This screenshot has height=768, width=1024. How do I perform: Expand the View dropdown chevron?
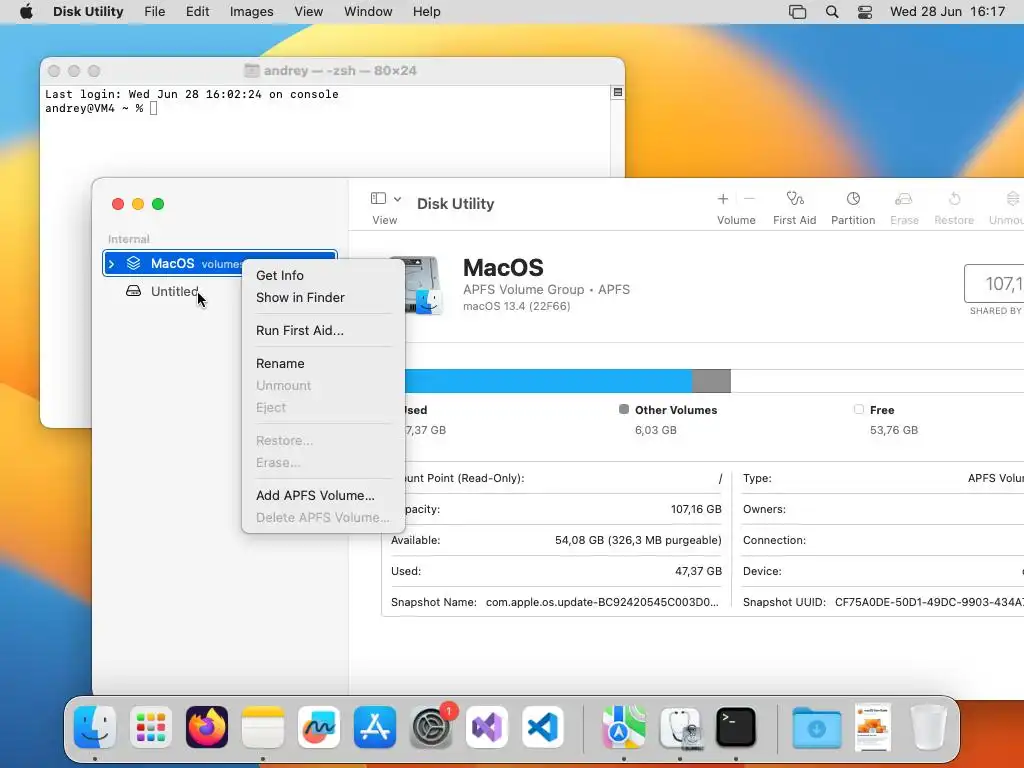point(397,199)
